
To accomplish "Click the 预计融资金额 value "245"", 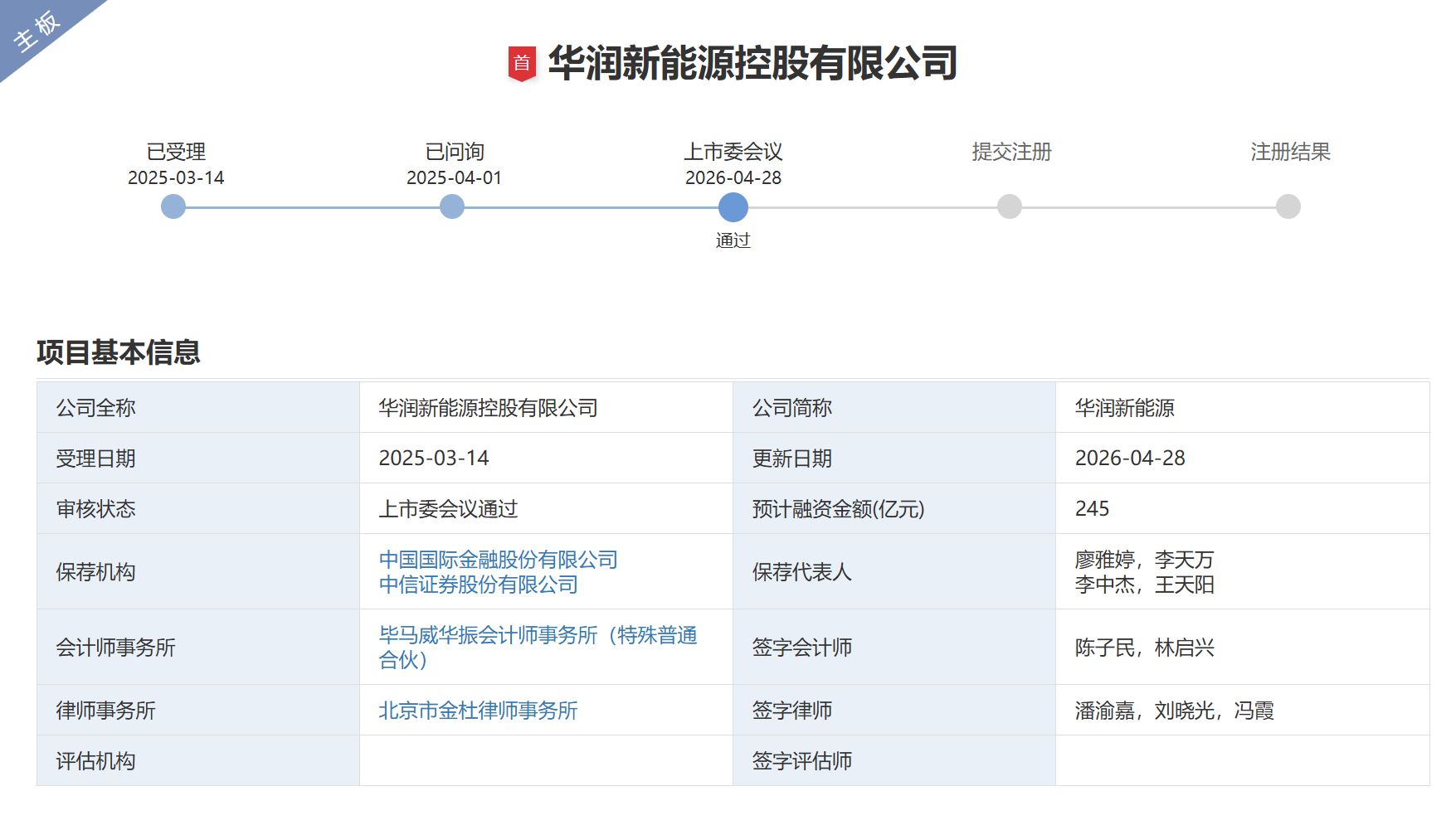I will 1093,509.
